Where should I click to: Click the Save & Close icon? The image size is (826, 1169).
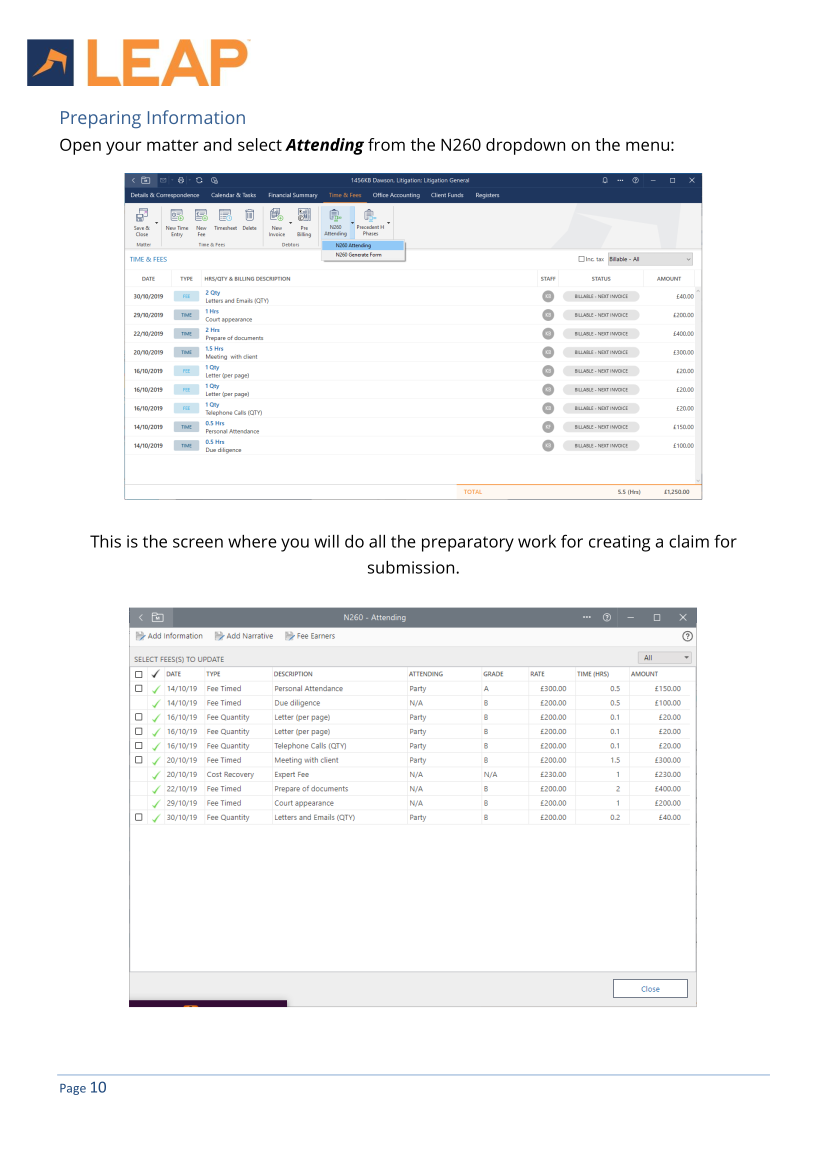(x=141, y=214)
